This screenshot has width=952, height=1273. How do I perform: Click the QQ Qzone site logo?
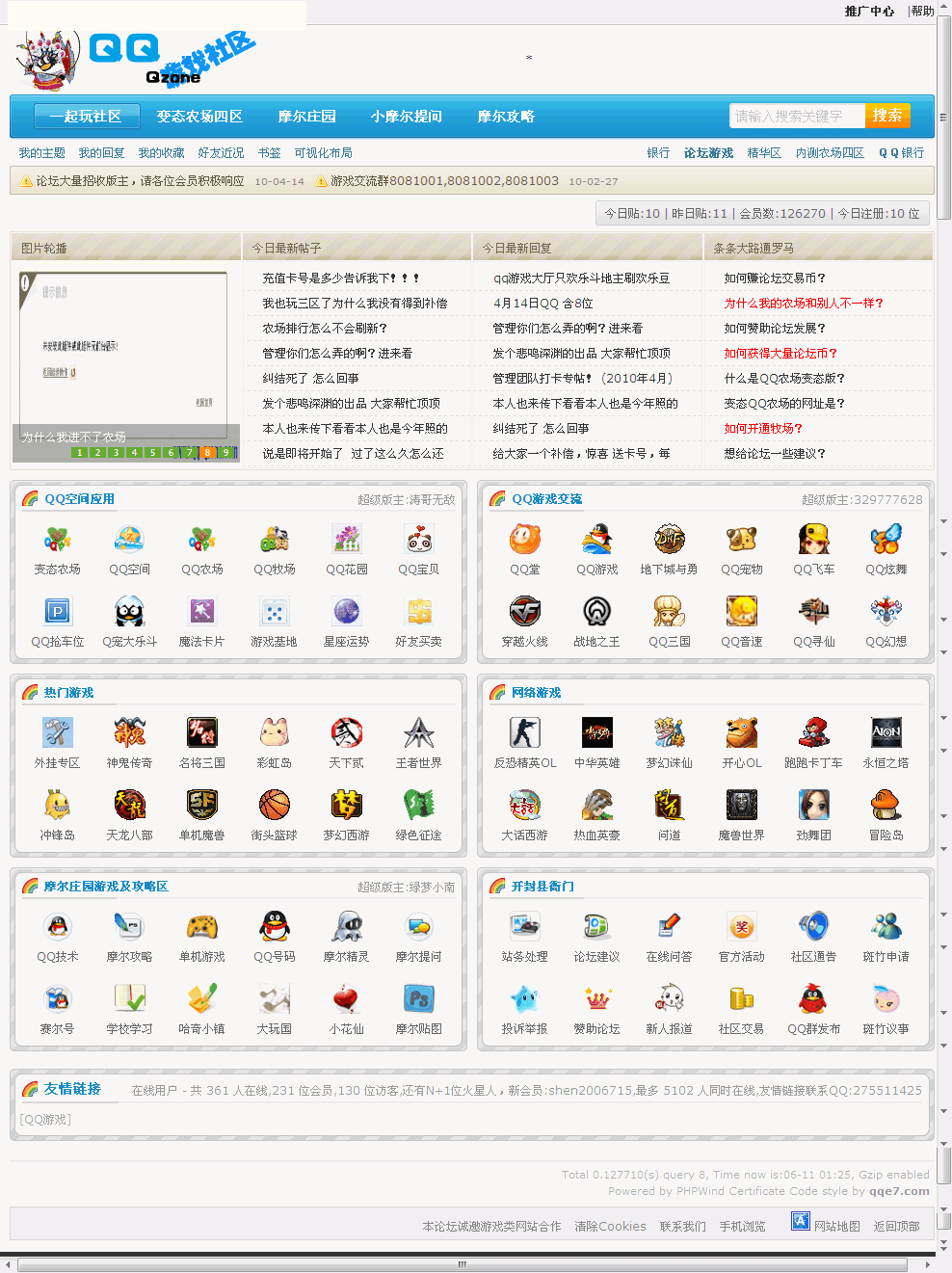pos(135,60)
